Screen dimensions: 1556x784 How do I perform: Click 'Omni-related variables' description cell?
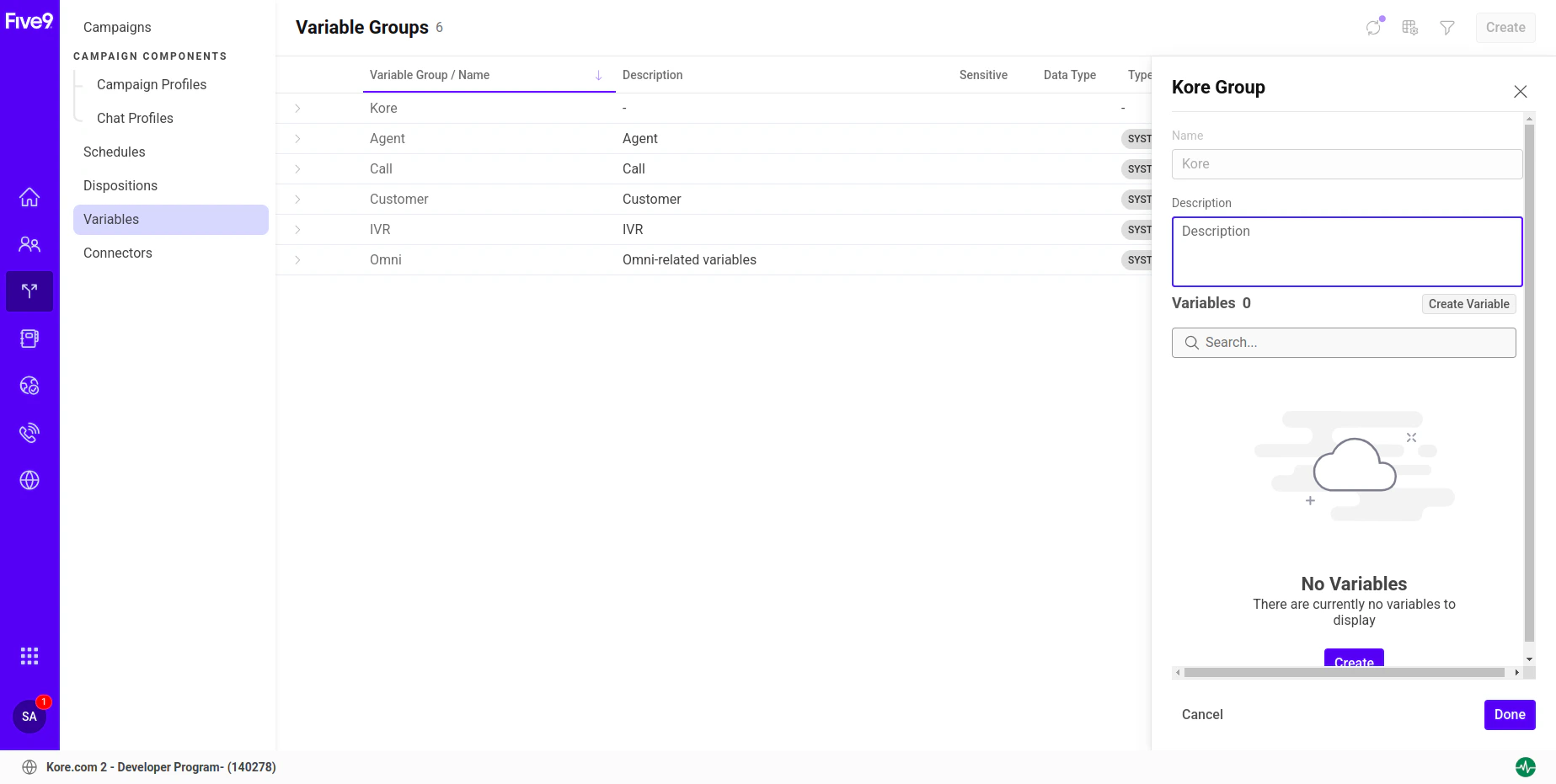click(689, 260)
